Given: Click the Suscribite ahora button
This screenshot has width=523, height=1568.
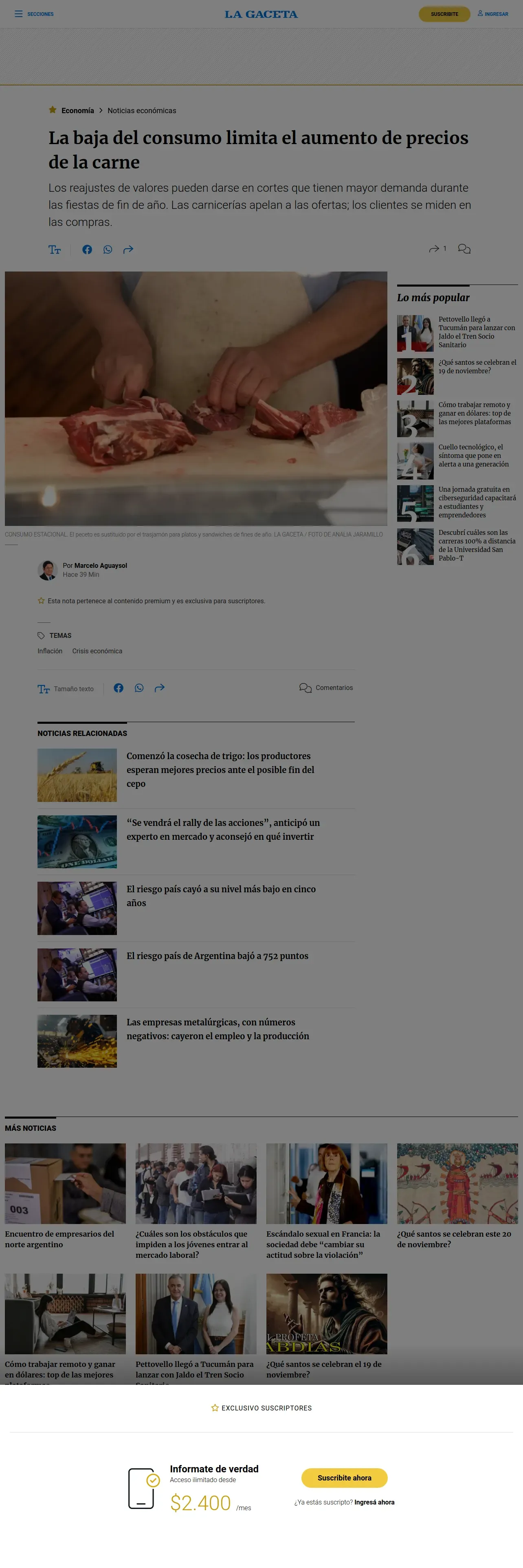Looking at the screenshot, I should 345,1478.
